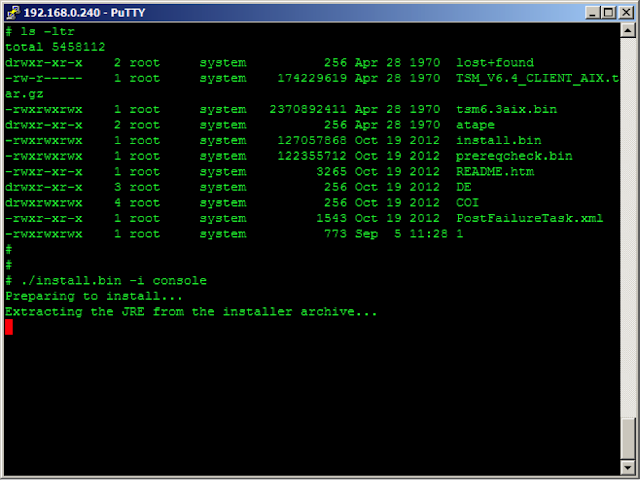Click the 'total 5458112' line

(x=55, y=47)
